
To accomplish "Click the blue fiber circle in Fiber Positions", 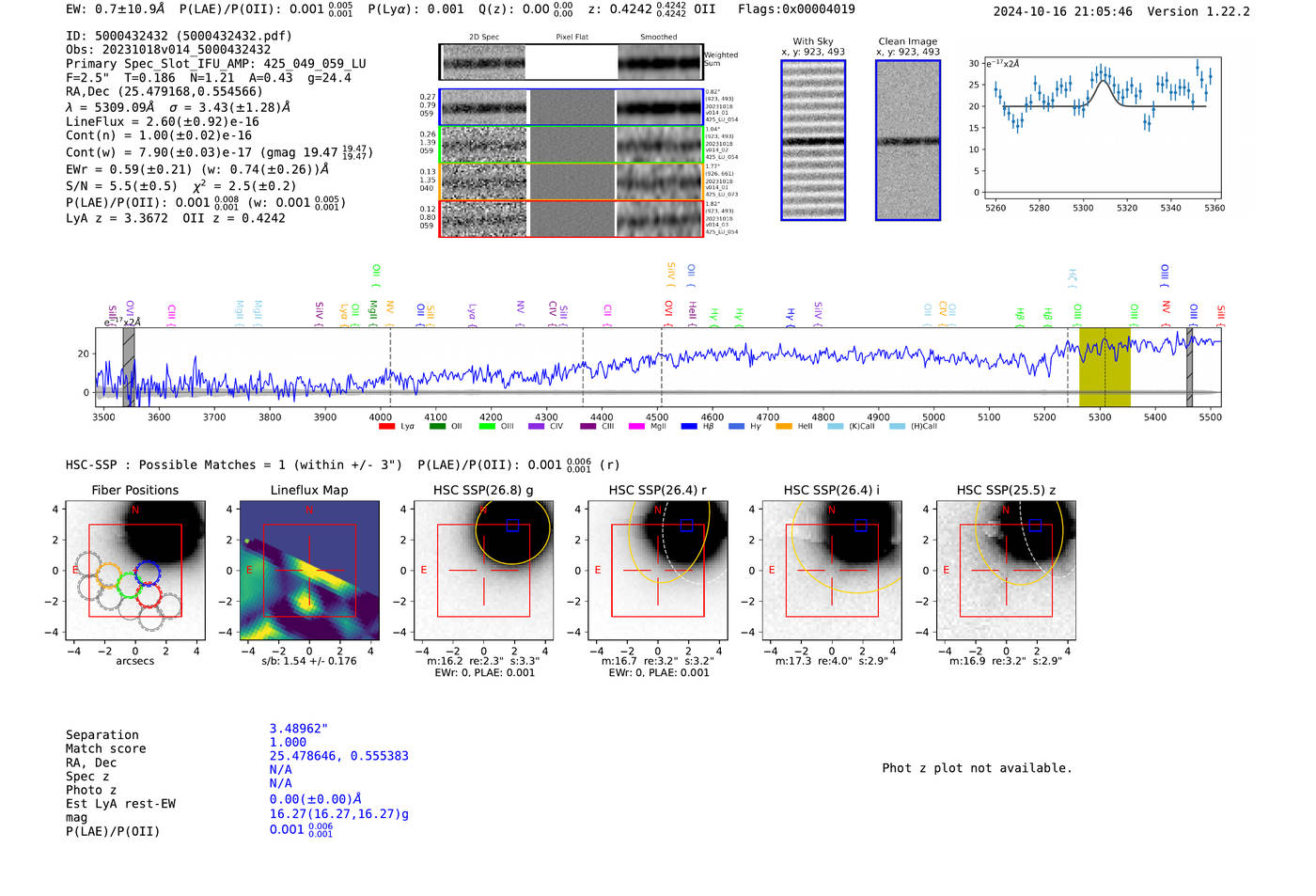I will coord(148,574).
